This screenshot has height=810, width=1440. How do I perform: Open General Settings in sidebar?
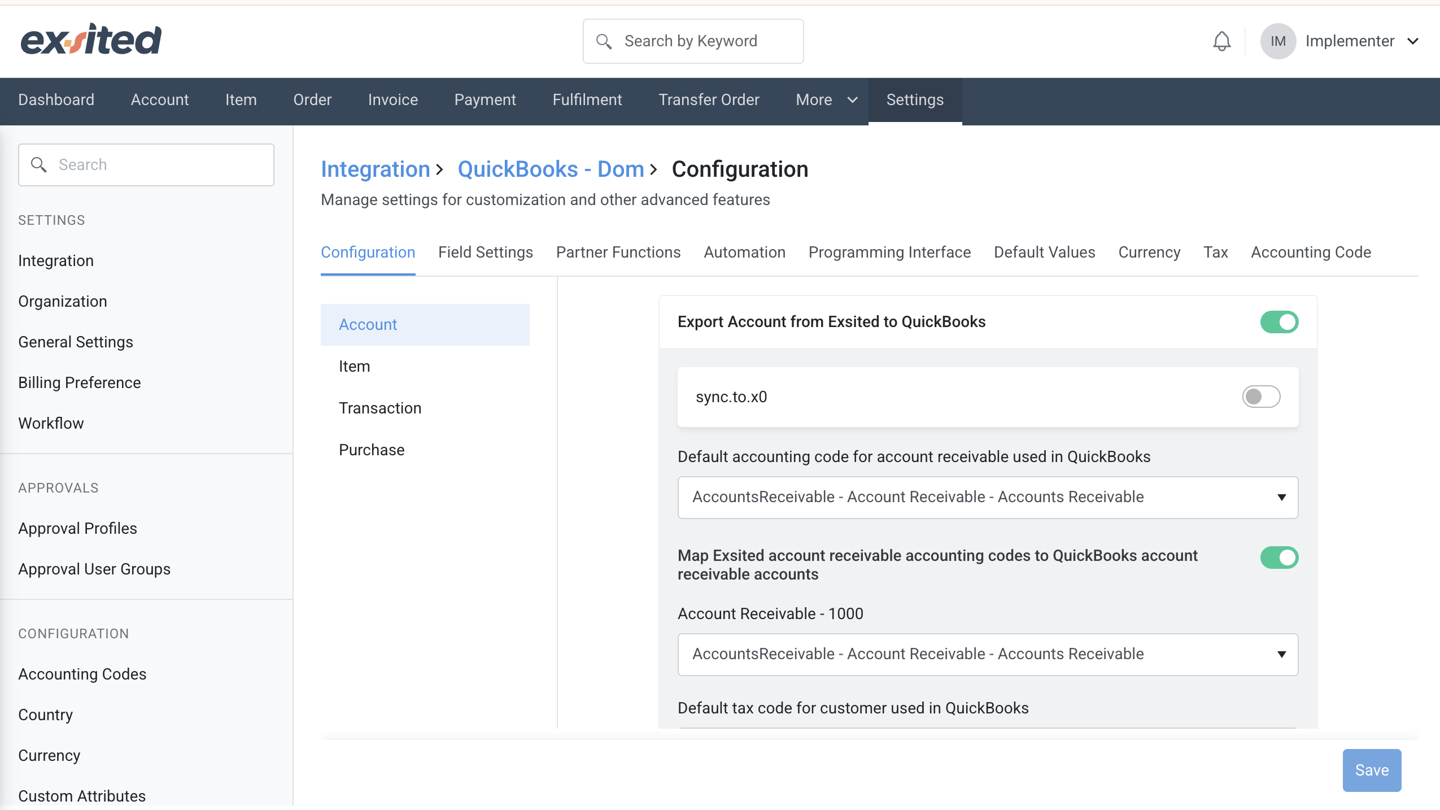pyautogui.click(x=75, y=342)
